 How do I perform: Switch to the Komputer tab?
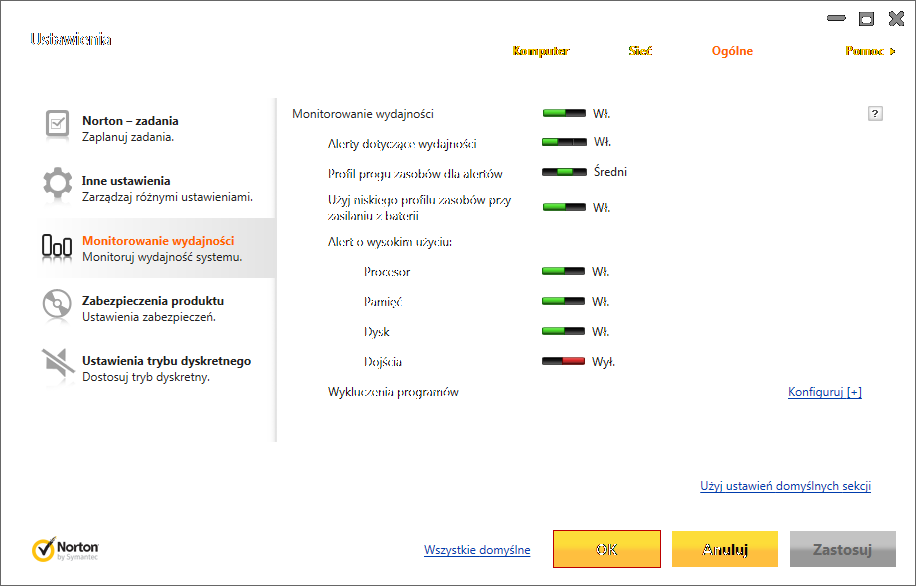(x=541, y=51)
